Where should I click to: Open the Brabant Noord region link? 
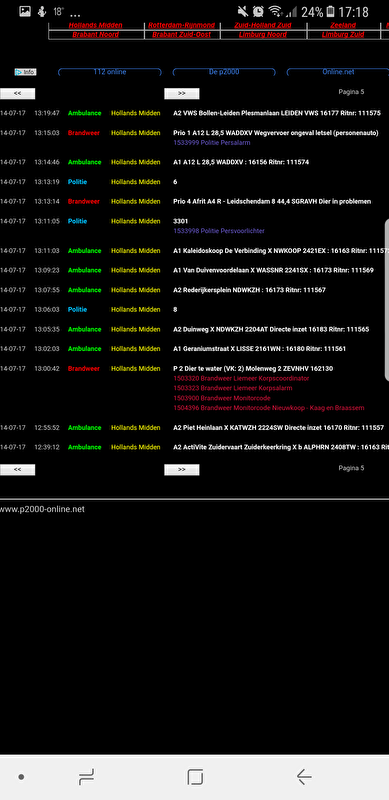coord(95,35)
